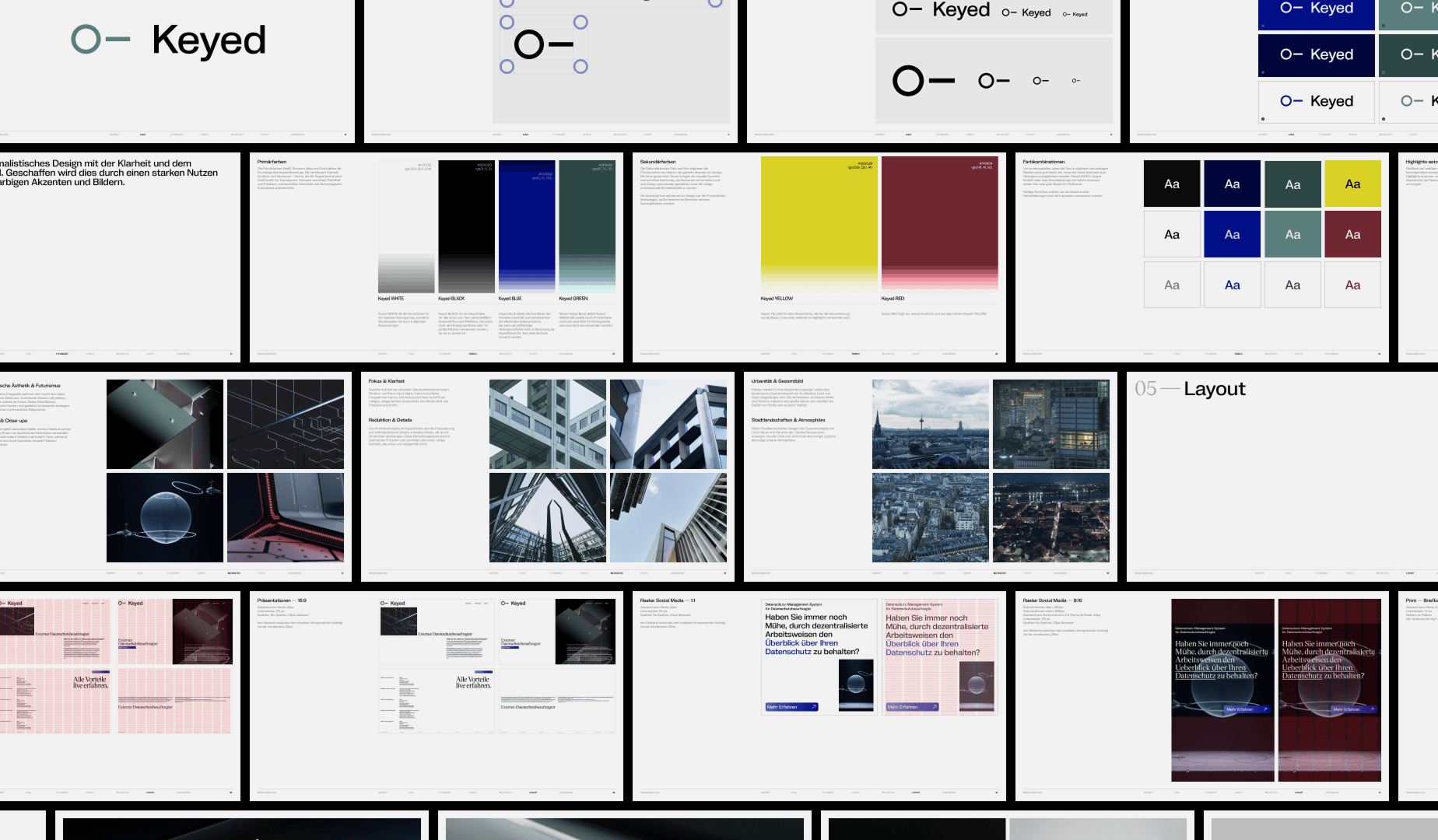Click the 'Fokus & Klarheit' heading

(387, 381)
